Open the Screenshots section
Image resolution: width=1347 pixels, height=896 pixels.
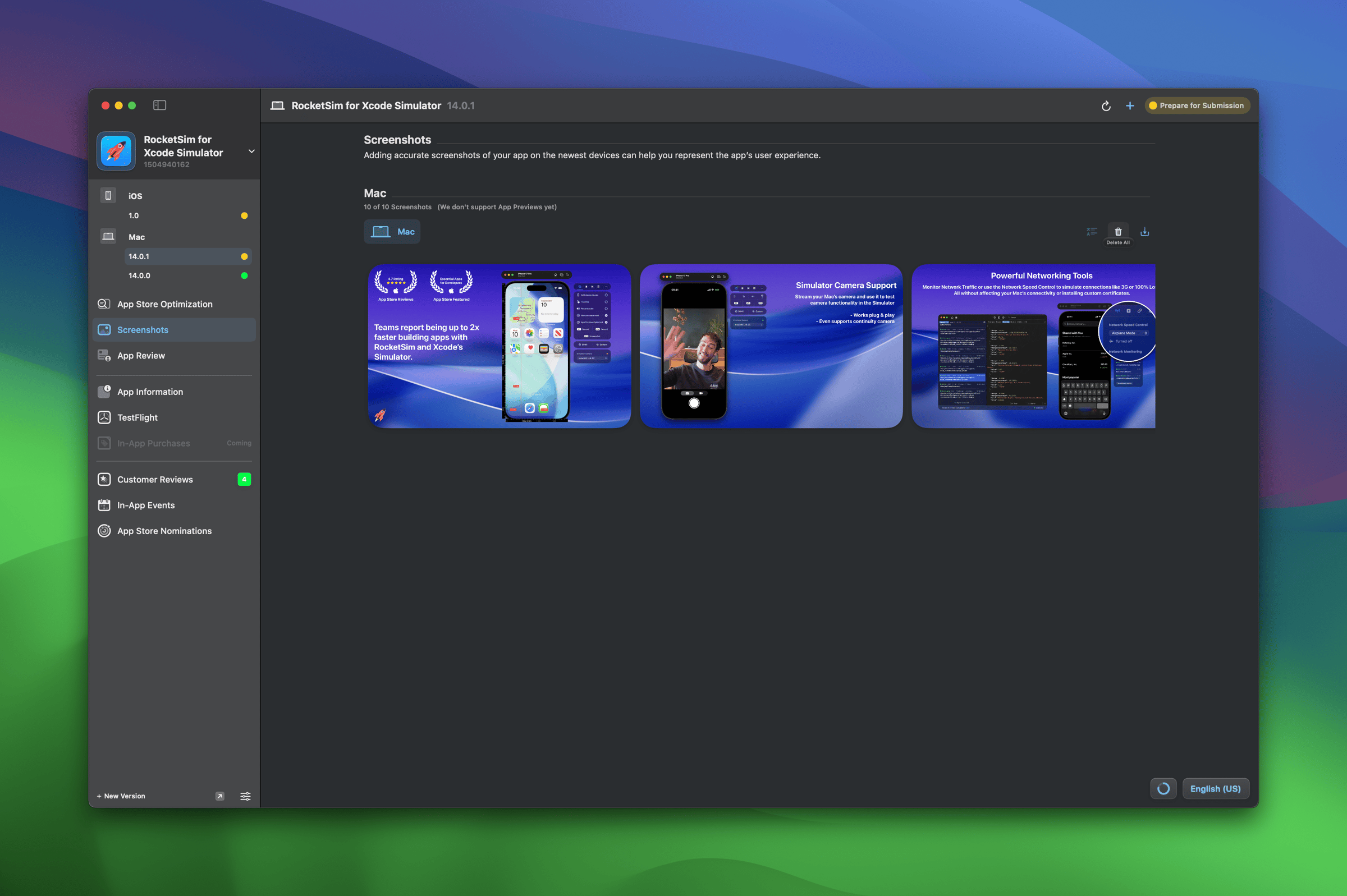point(175,330)
